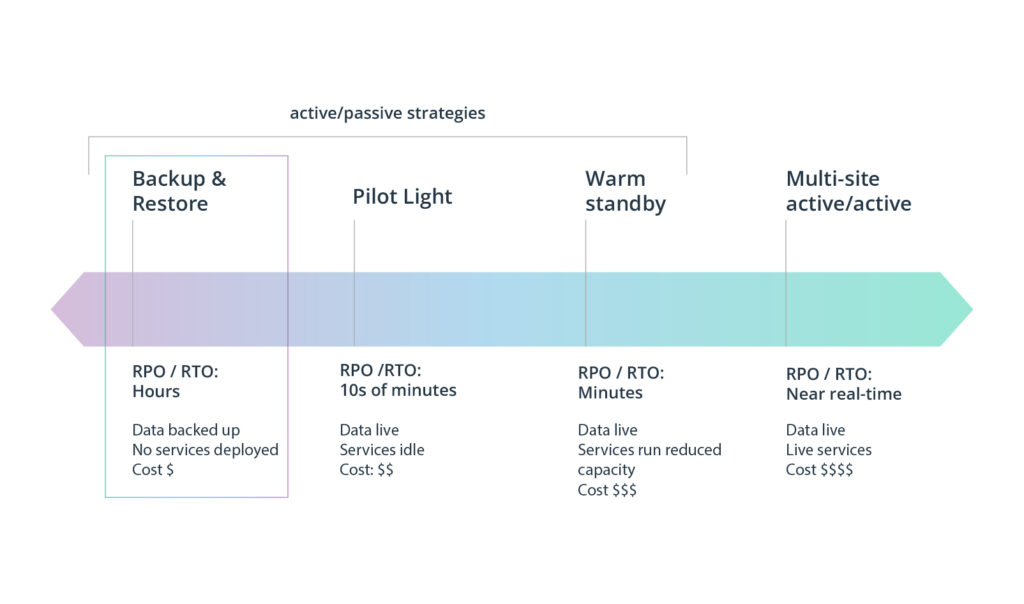
Task: Click the 'Cost $' label under Backup & Restore
Action: [x=153, y=469]
